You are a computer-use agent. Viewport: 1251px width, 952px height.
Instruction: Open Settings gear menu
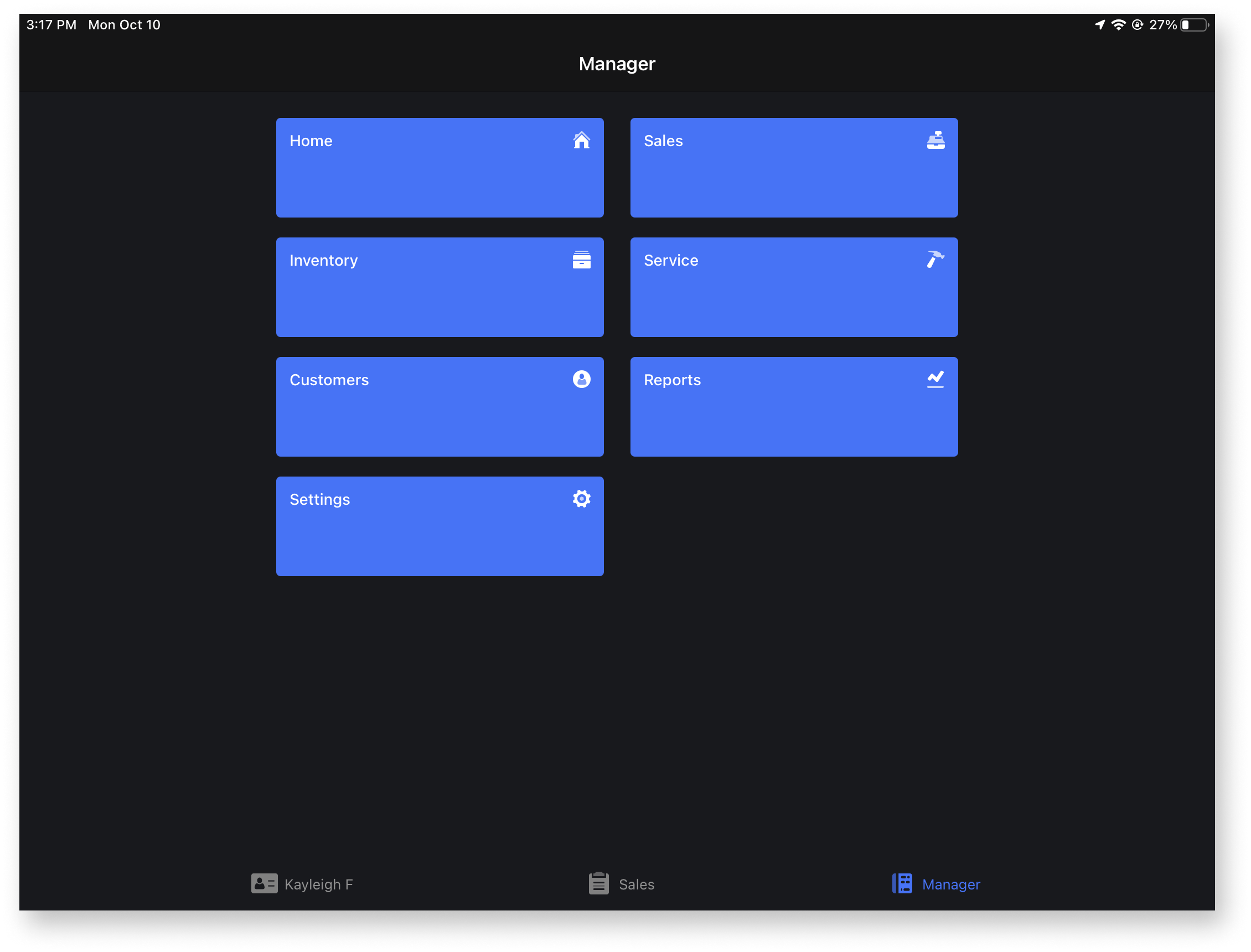click(579, 500)
